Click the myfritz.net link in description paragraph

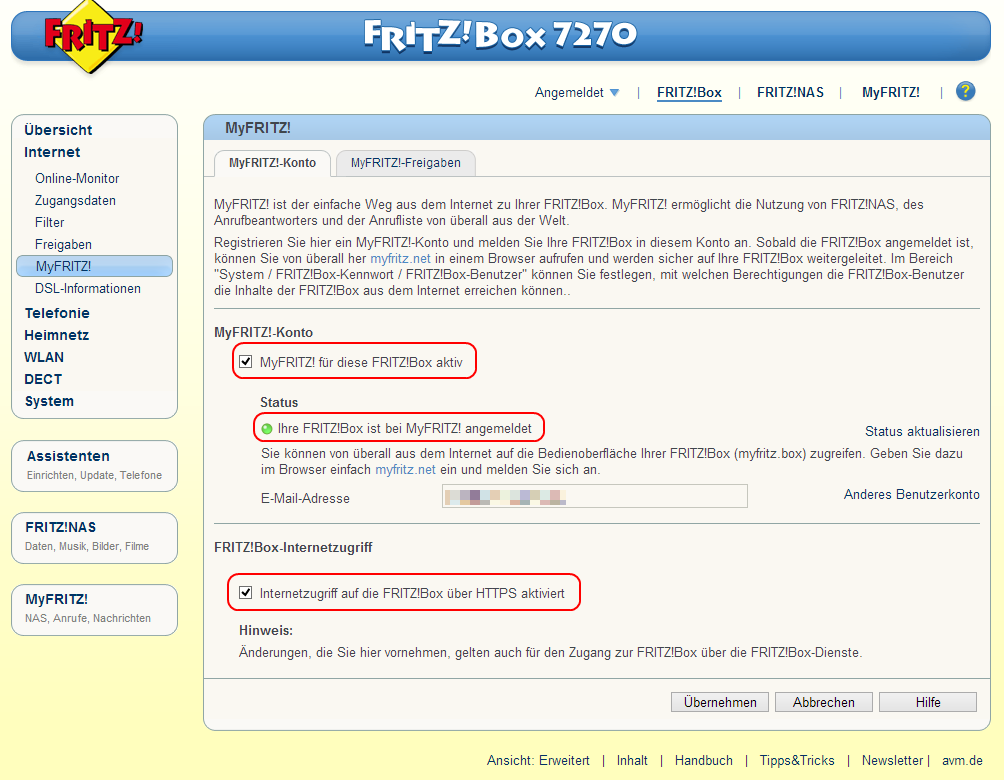[400, 259]
